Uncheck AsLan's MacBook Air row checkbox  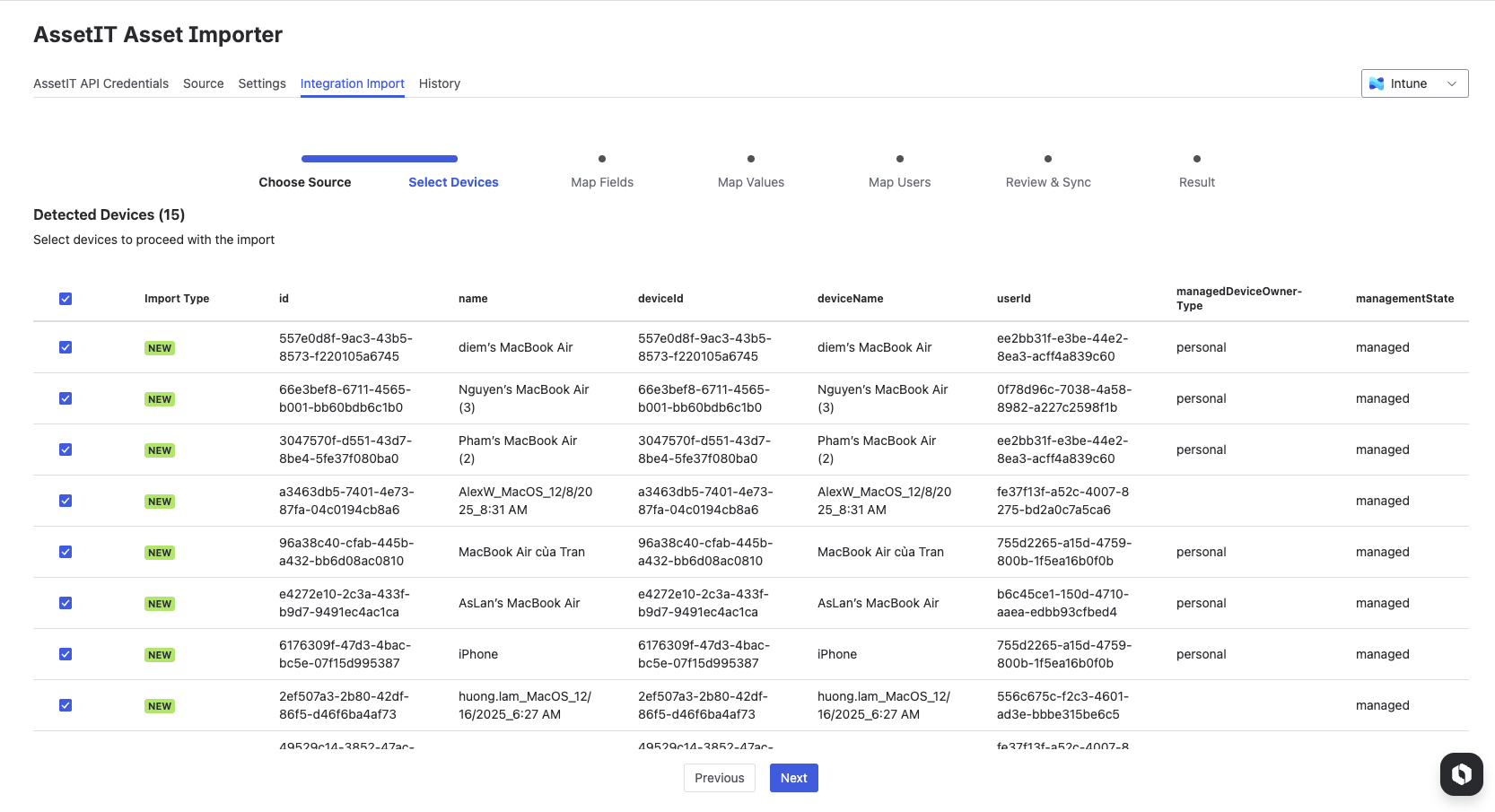tap(66, 603)
